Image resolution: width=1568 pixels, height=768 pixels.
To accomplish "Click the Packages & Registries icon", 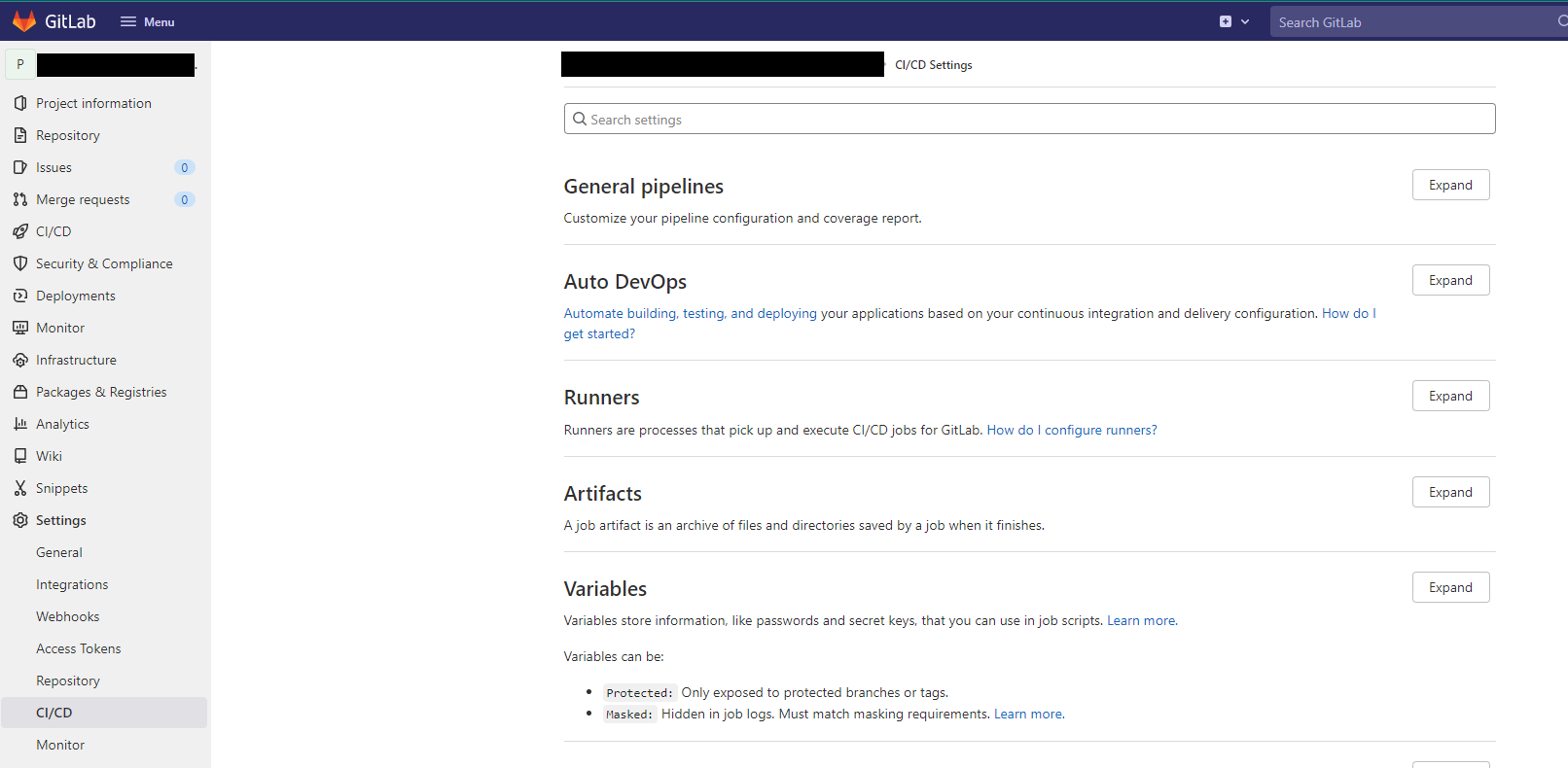I will 20,392.
